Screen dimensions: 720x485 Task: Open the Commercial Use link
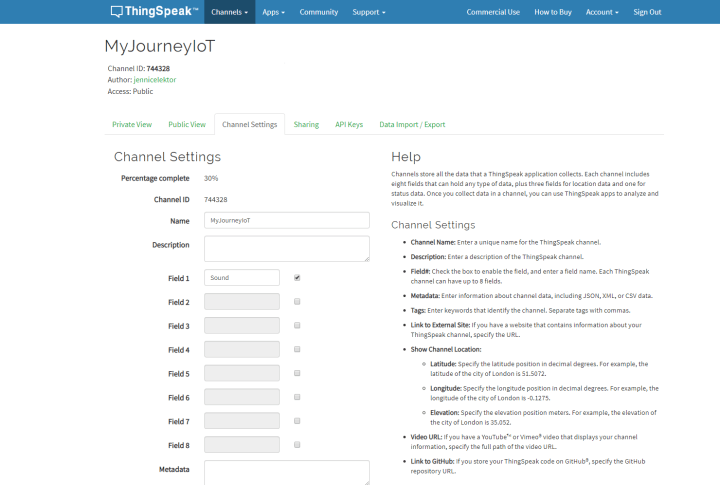[x=493, y=12]
